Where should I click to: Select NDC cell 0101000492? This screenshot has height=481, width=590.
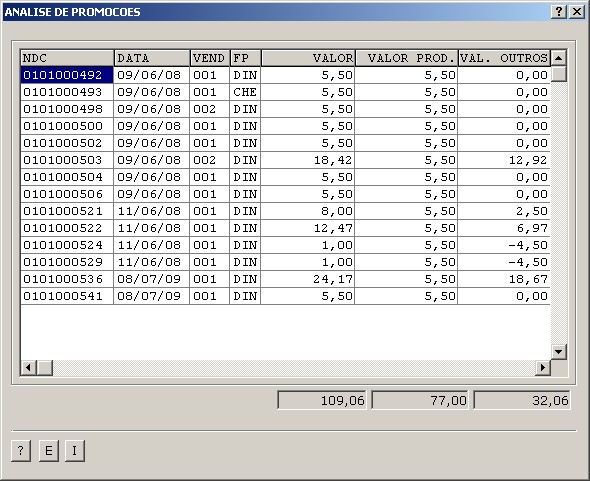(67, 75)
